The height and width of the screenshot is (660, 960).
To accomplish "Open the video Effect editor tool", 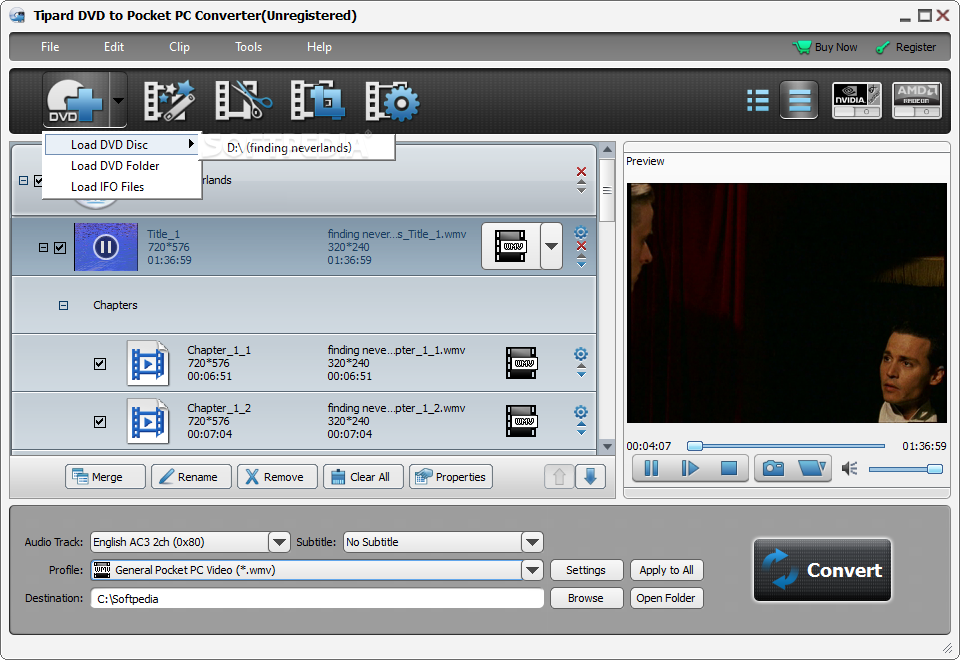I will click(169, 100).
